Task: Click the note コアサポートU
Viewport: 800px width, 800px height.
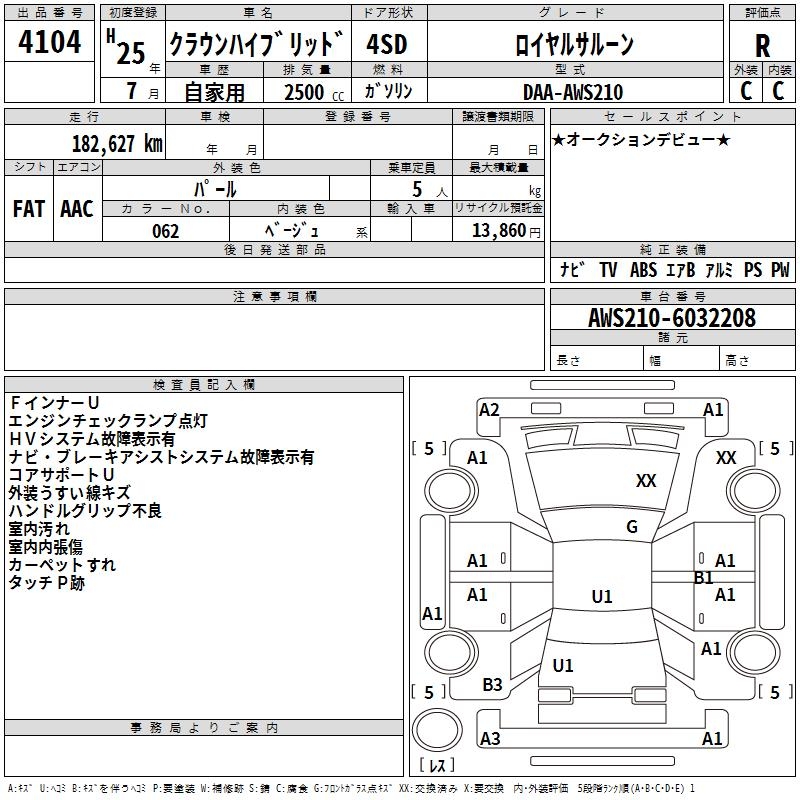Action: [x=61, y=474]
